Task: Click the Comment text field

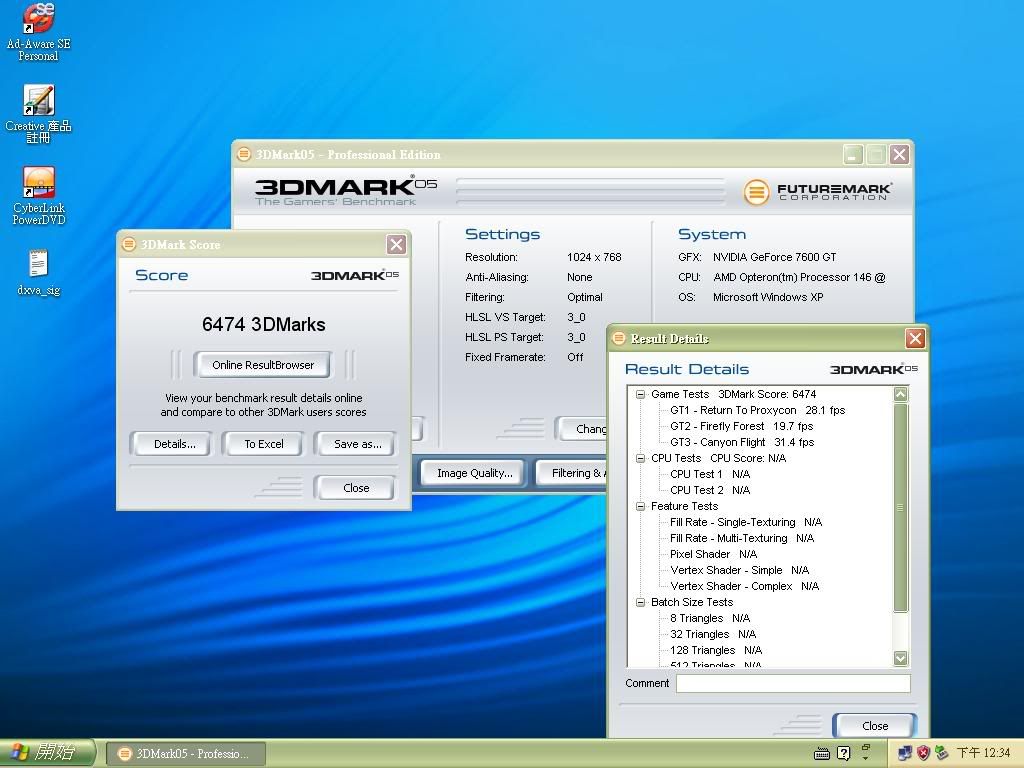Action: pyautogui.click(x=792, y=683)
